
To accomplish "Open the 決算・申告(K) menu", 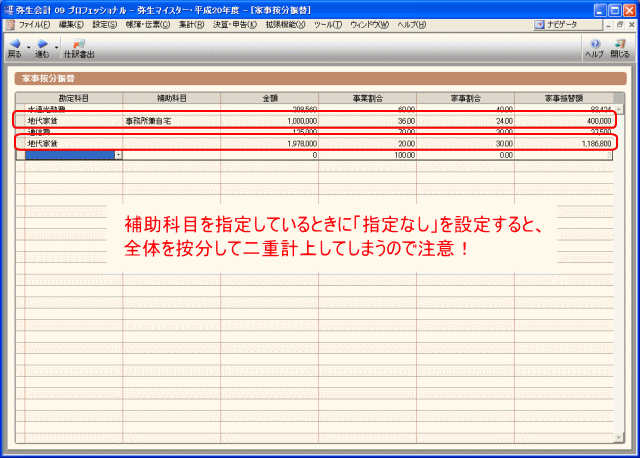I will point(235,25).
